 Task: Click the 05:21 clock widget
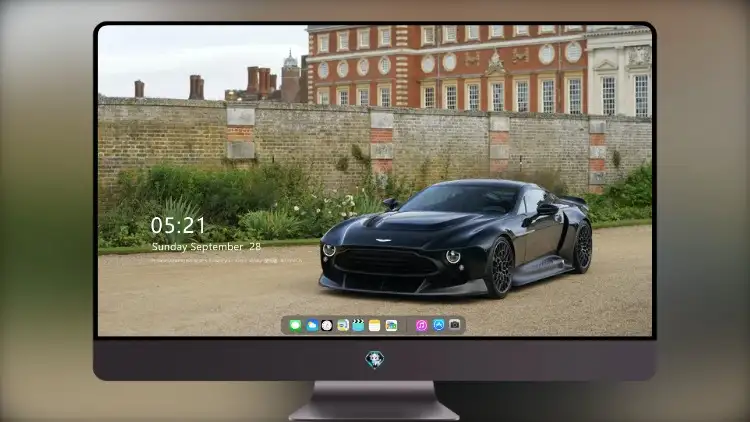point(178,225)
